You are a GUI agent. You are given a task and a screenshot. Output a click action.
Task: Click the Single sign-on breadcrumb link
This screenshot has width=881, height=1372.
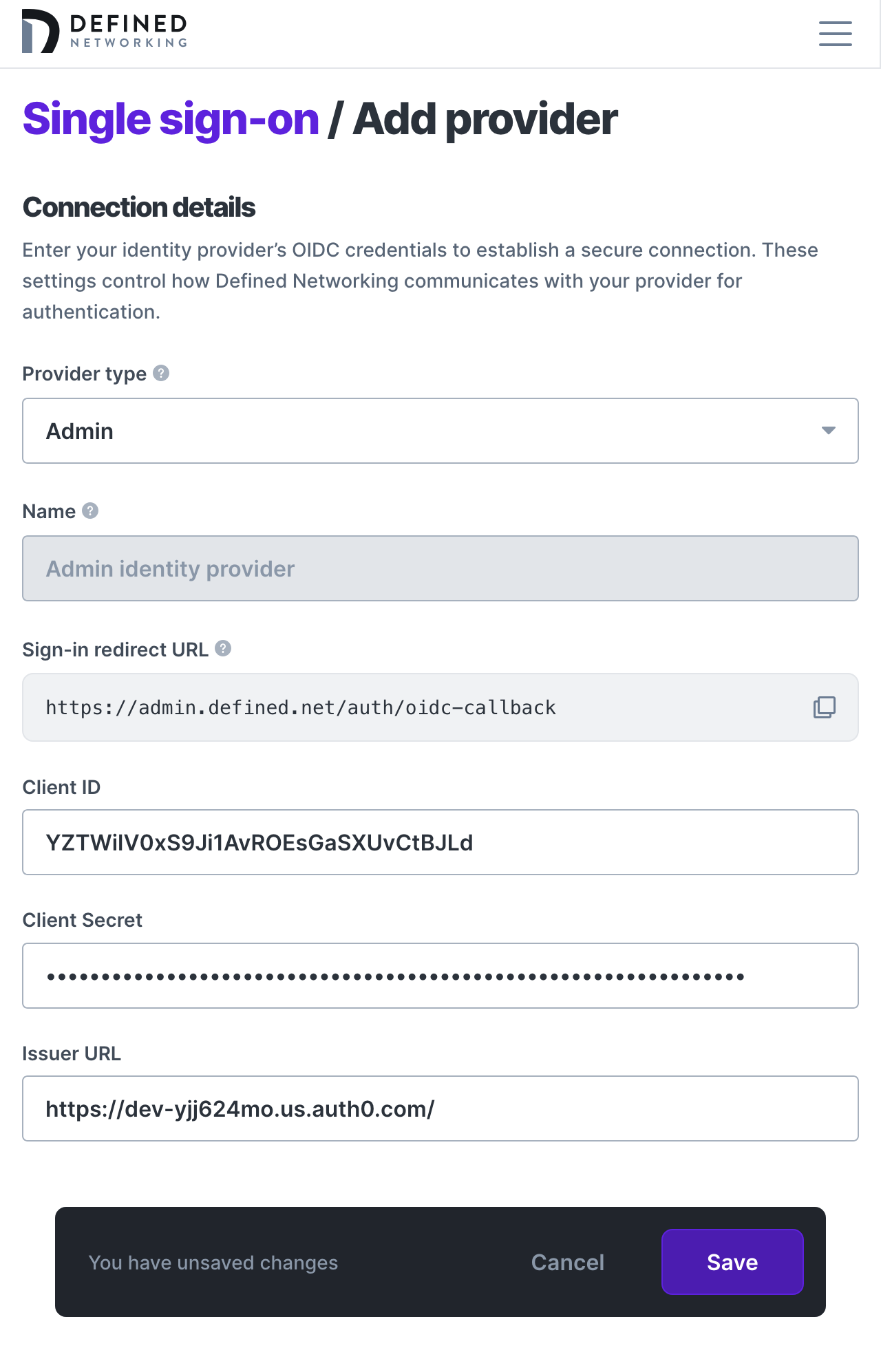(169, 118)
